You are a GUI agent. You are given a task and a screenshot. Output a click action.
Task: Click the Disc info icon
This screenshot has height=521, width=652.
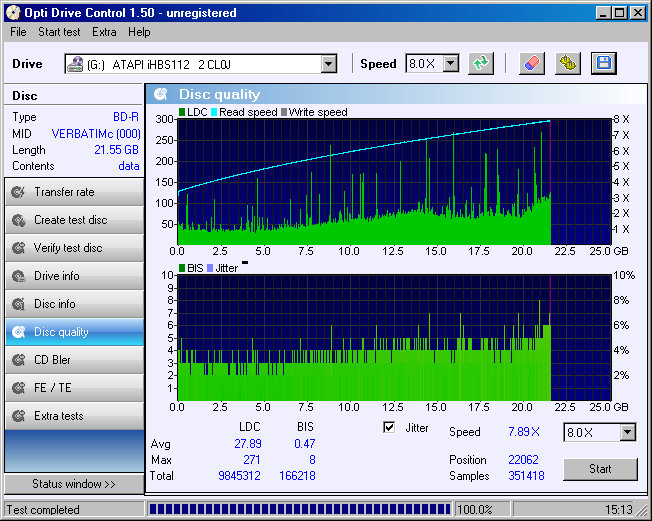18,304
